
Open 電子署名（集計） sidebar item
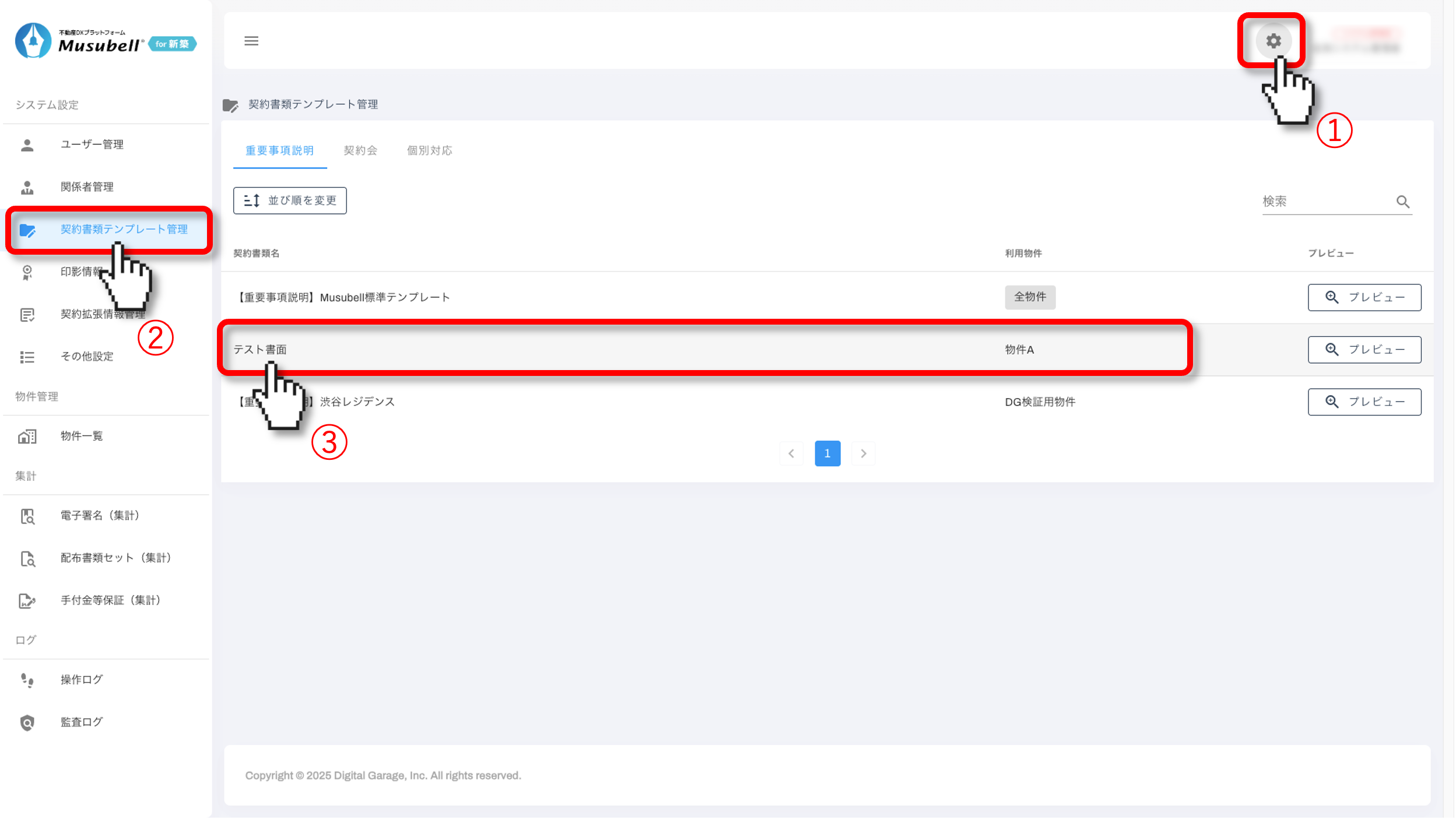click(x=100, y=515)
